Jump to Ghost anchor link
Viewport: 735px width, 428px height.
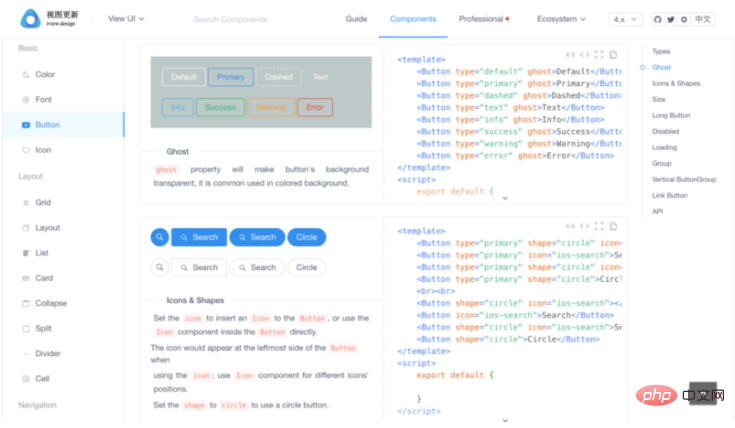(661, 68)
